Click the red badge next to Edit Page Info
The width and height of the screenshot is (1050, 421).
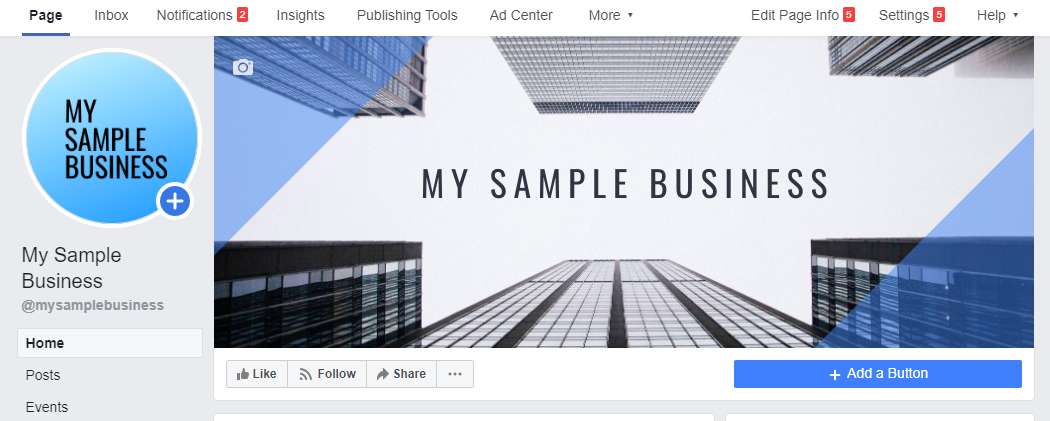pos(849,15)
